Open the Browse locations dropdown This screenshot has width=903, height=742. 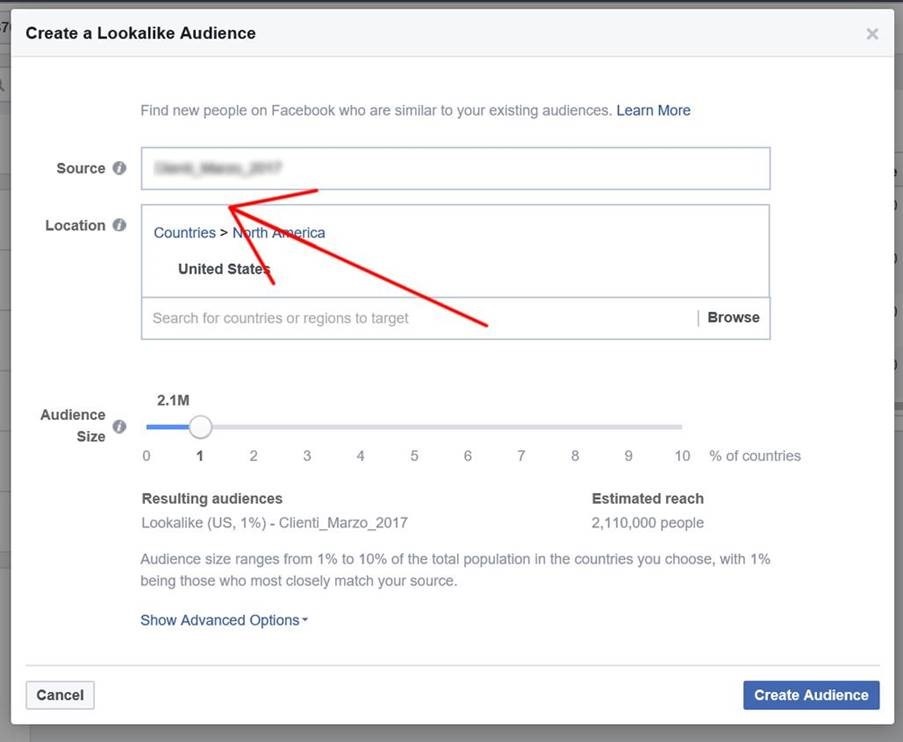click(733, 317)
